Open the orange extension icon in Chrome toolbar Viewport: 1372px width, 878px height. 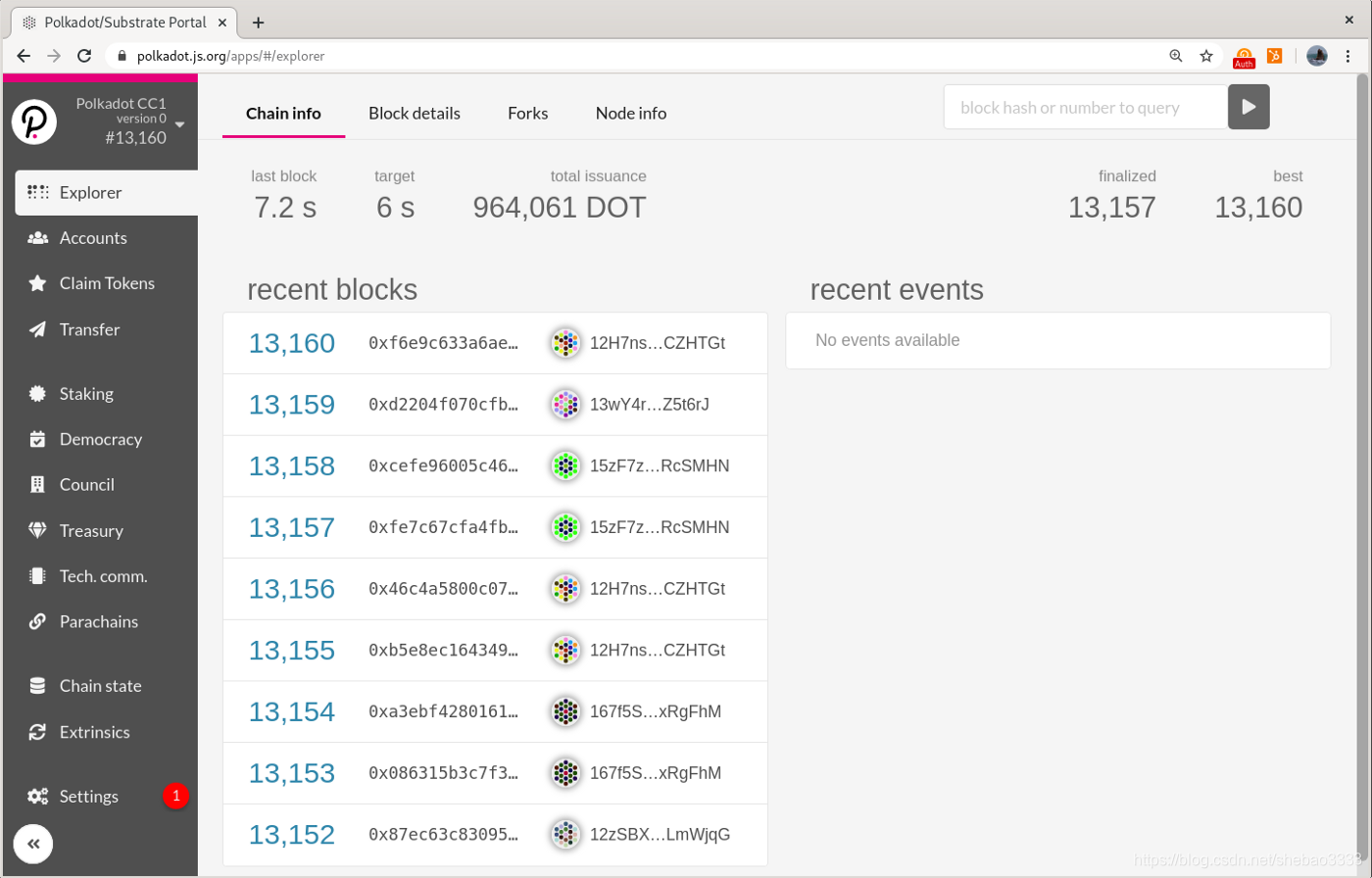pyautogui.click(x=1275, y=56)
